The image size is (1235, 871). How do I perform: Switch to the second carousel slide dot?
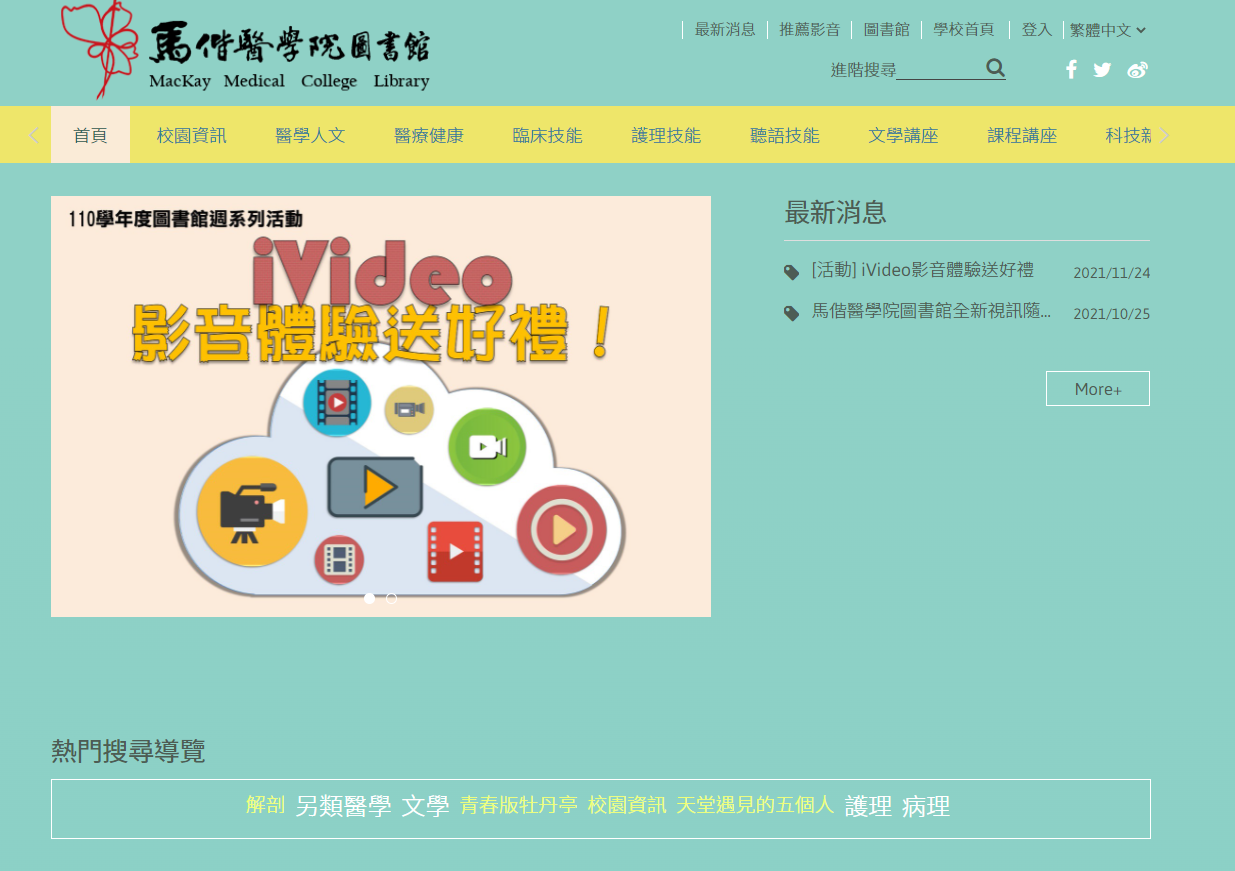[x=392, y=598]
